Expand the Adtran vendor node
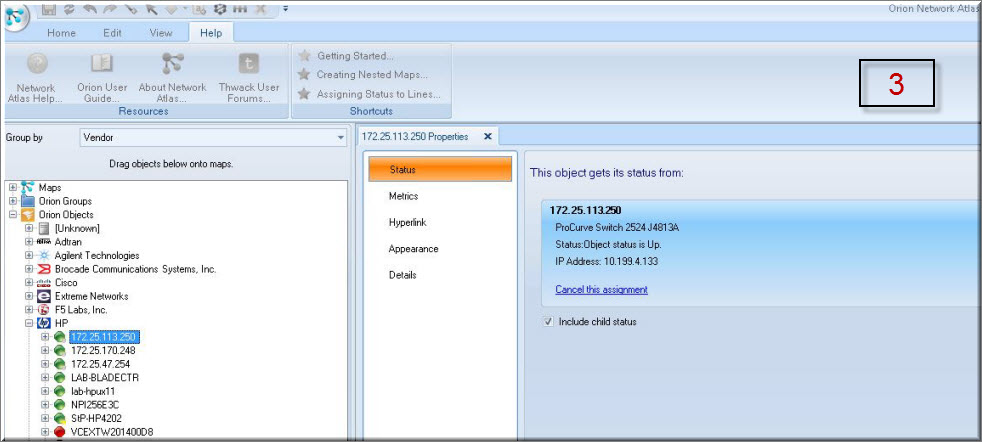Image resolution: width=982 pixels, height=442 pixels. 29,242
